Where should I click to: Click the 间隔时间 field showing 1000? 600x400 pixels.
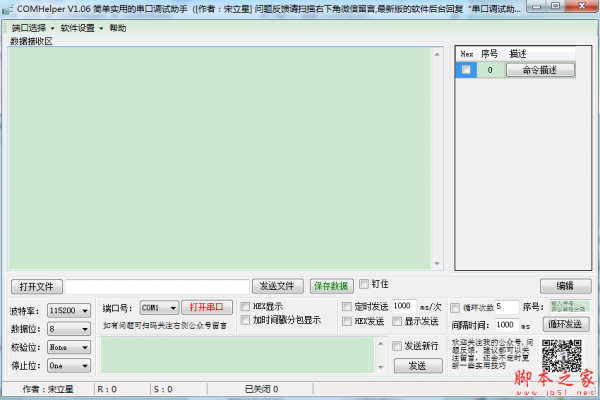pos(507,325)
